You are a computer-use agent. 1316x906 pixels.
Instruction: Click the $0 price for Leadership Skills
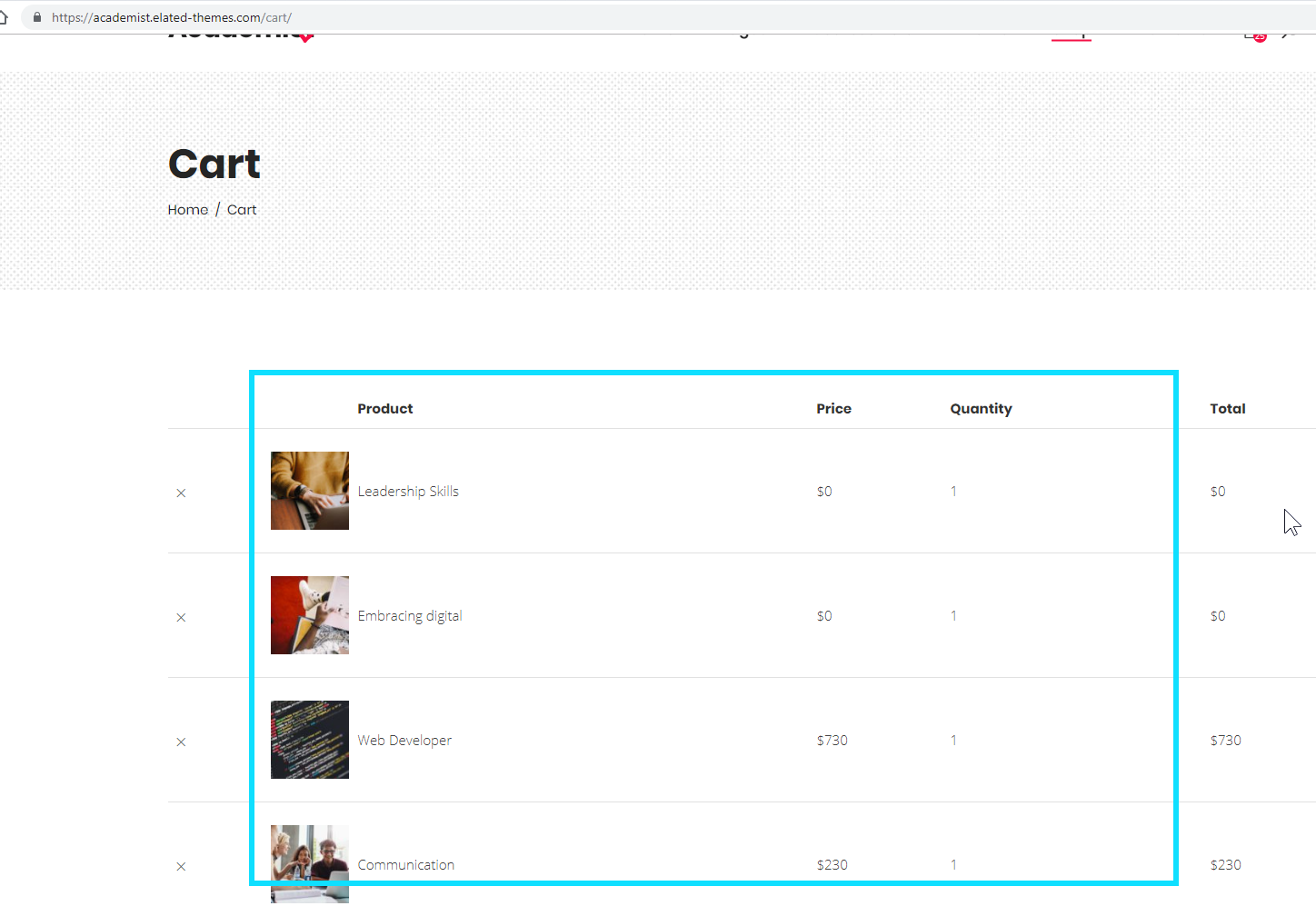(824, 492)
